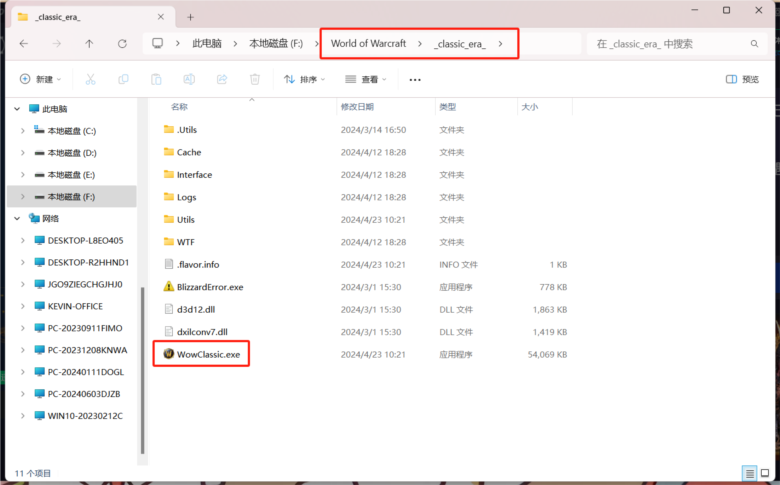
Task: Select PC-20240603DJZB network computer
Action: click(x=84, y=393)
